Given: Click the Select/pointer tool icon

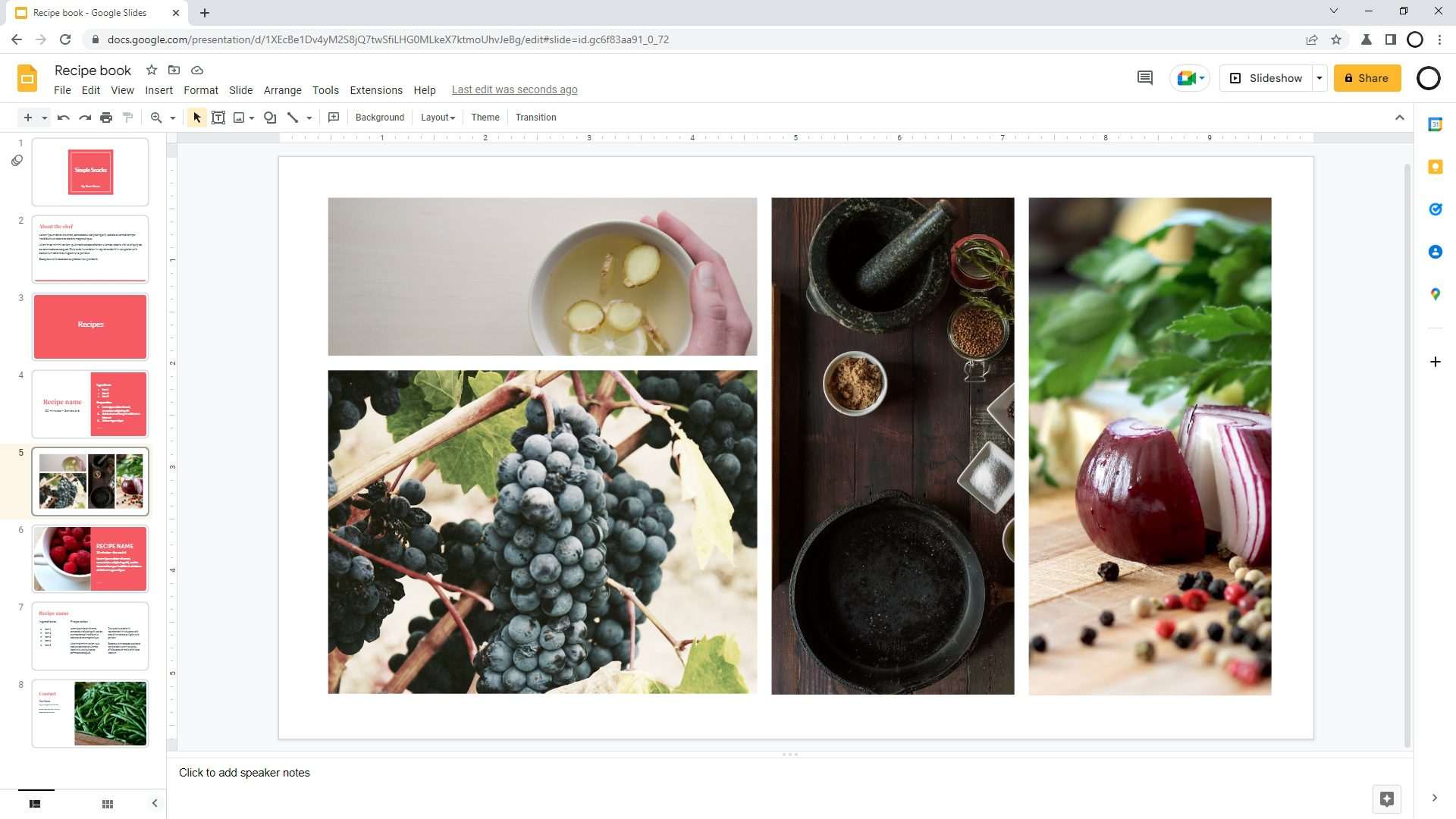Looking at the screenshot, I should [197, 117].
